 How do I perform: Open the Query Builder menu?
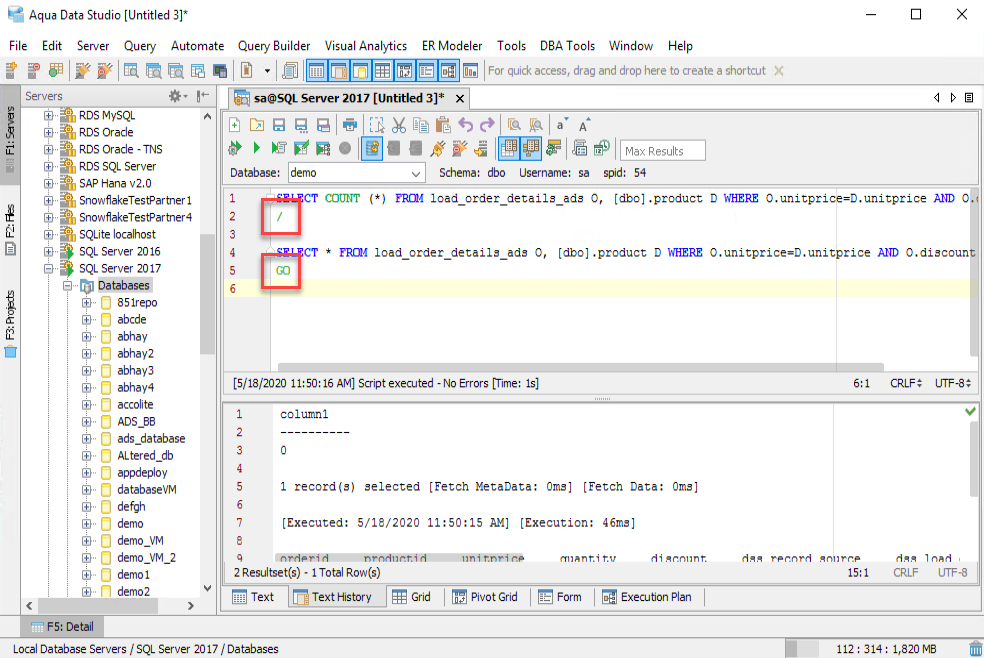(x=274, y=46)
